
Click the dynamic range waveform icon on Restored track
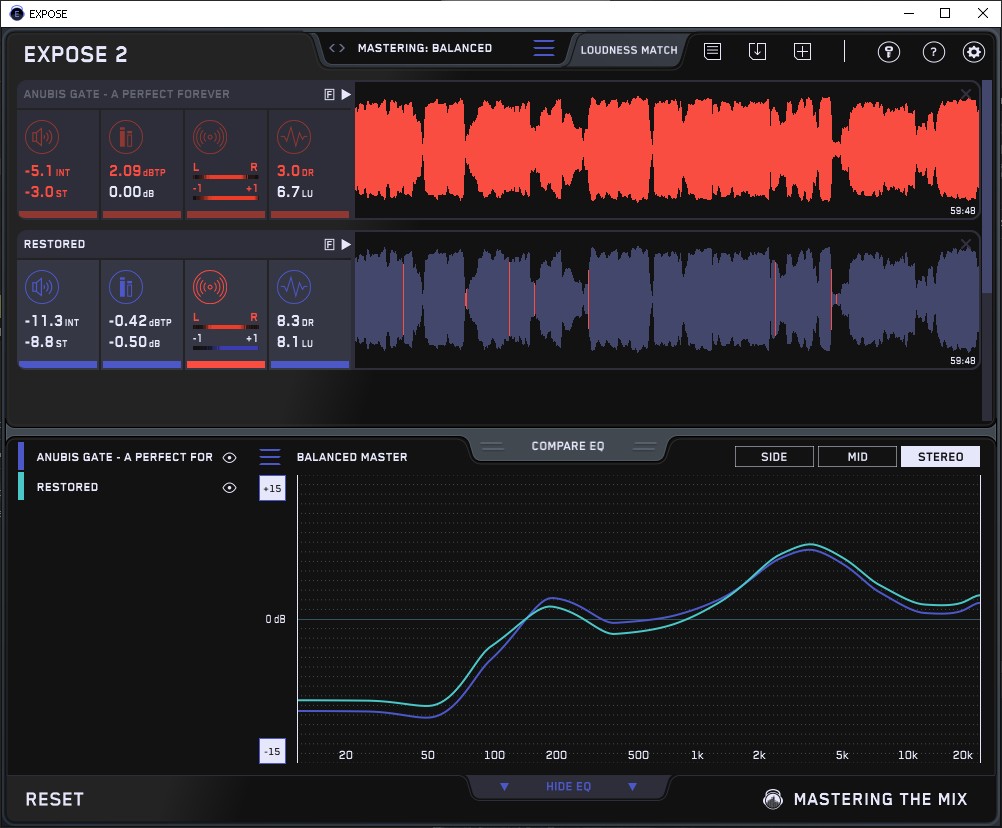pos(292,288)
